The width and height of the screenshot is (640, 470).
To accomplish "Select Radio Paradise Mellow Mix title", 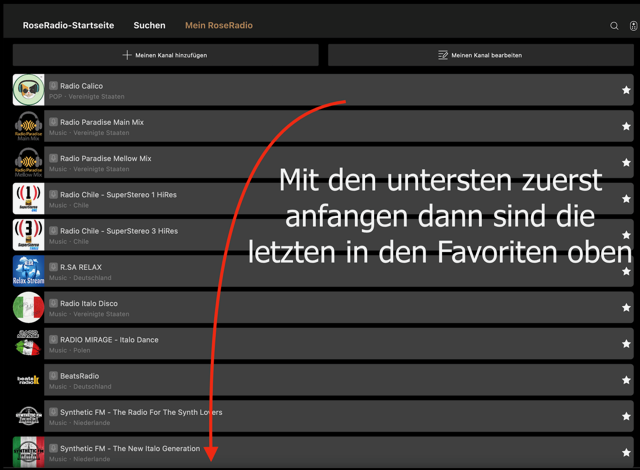I will tap(106, 159).
